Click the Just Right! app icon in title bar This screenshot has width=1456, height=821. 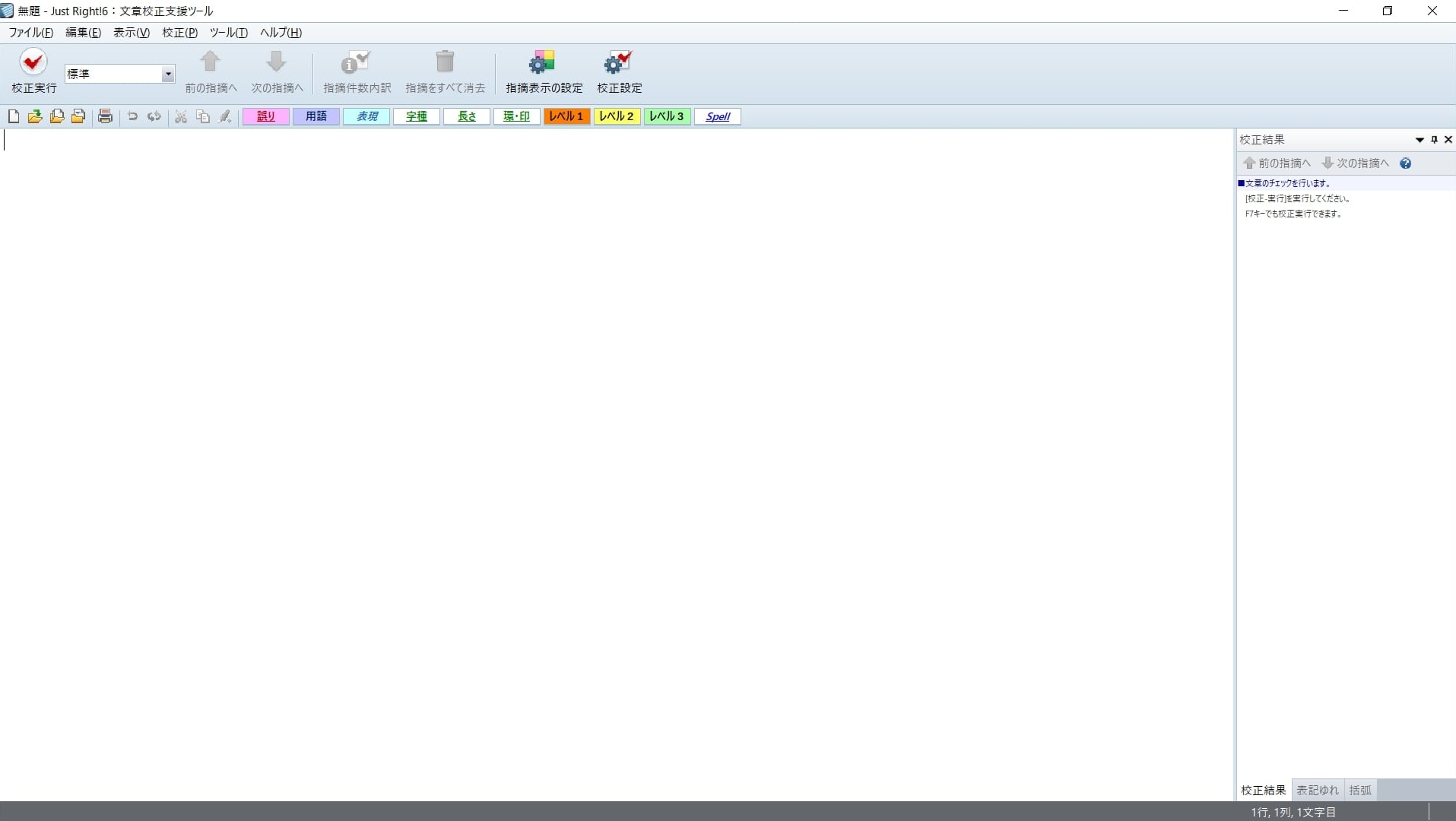tap(7, 11)
